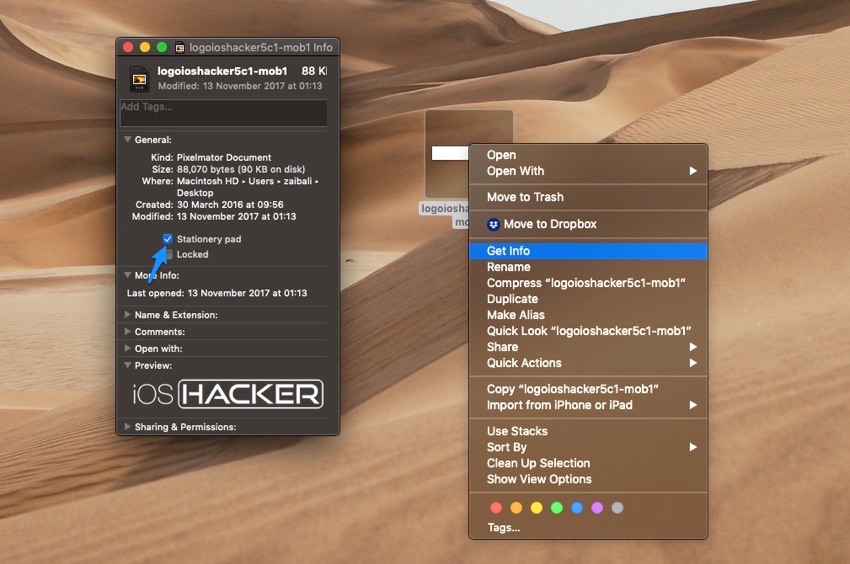
Task: Select Clean Up Selection
Action: 588,463
